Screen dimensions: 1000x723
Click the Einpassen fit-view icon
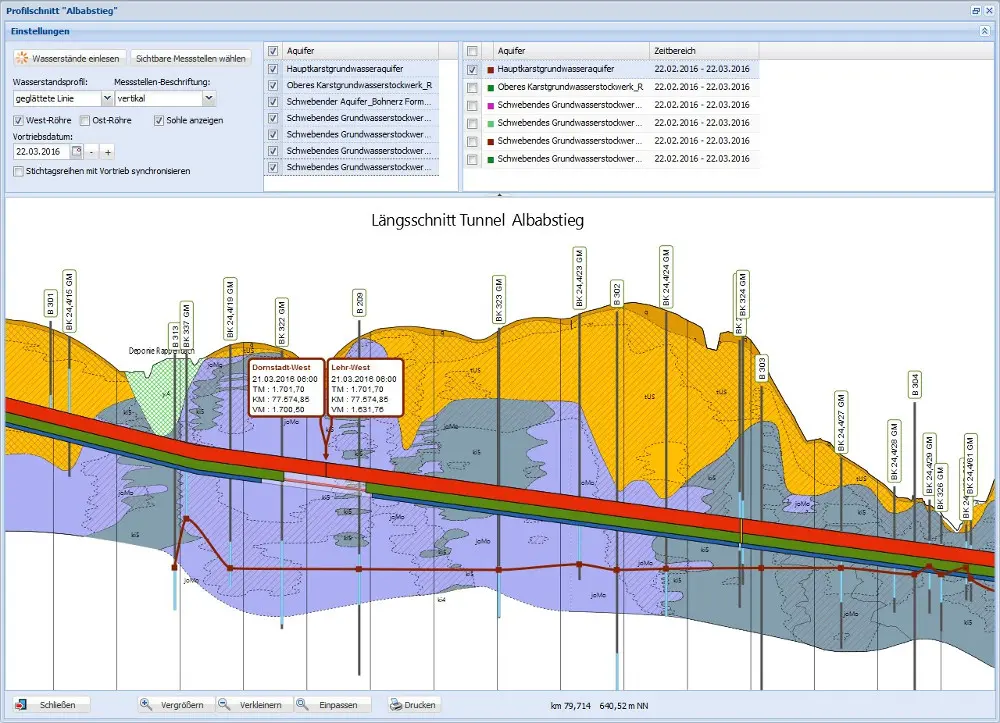tap(302, 705)
